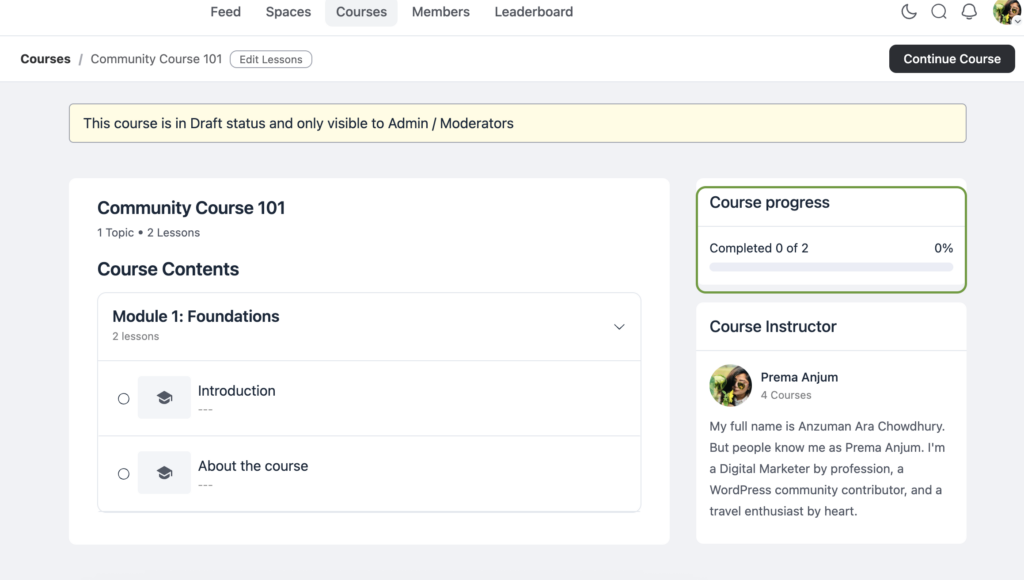Image resolution: width=1024 pixels, height=580 pixels.
Task: Open Edit Lessons settings
Action: point(270,59)
